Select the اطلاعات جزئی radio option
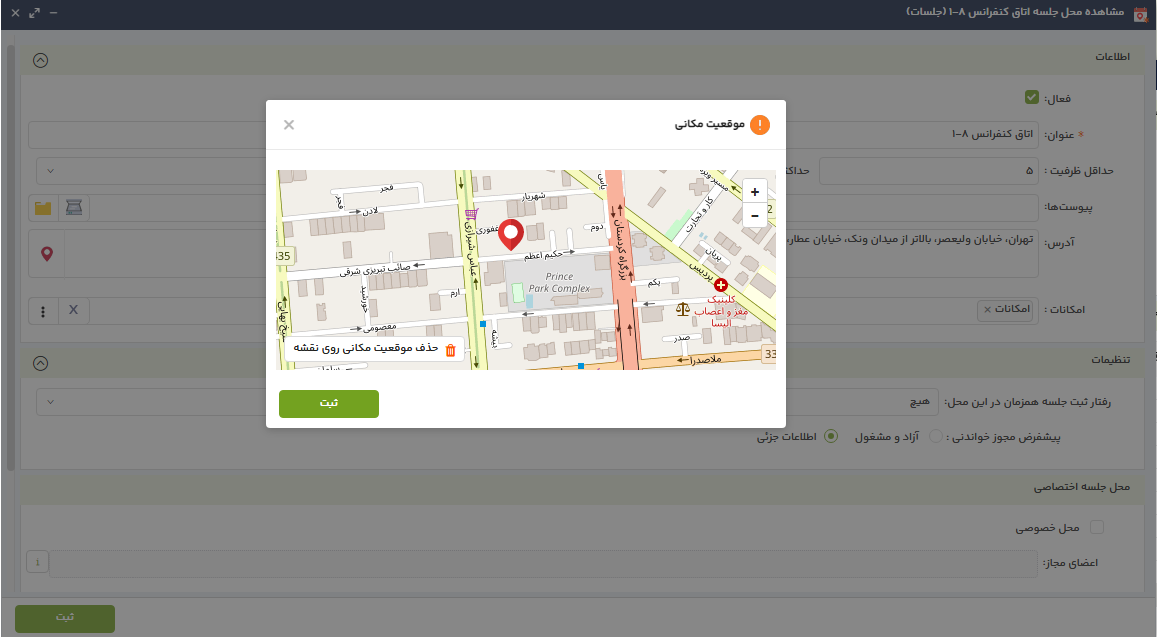The image size is (1157, 637). click(x=830, y=437)
